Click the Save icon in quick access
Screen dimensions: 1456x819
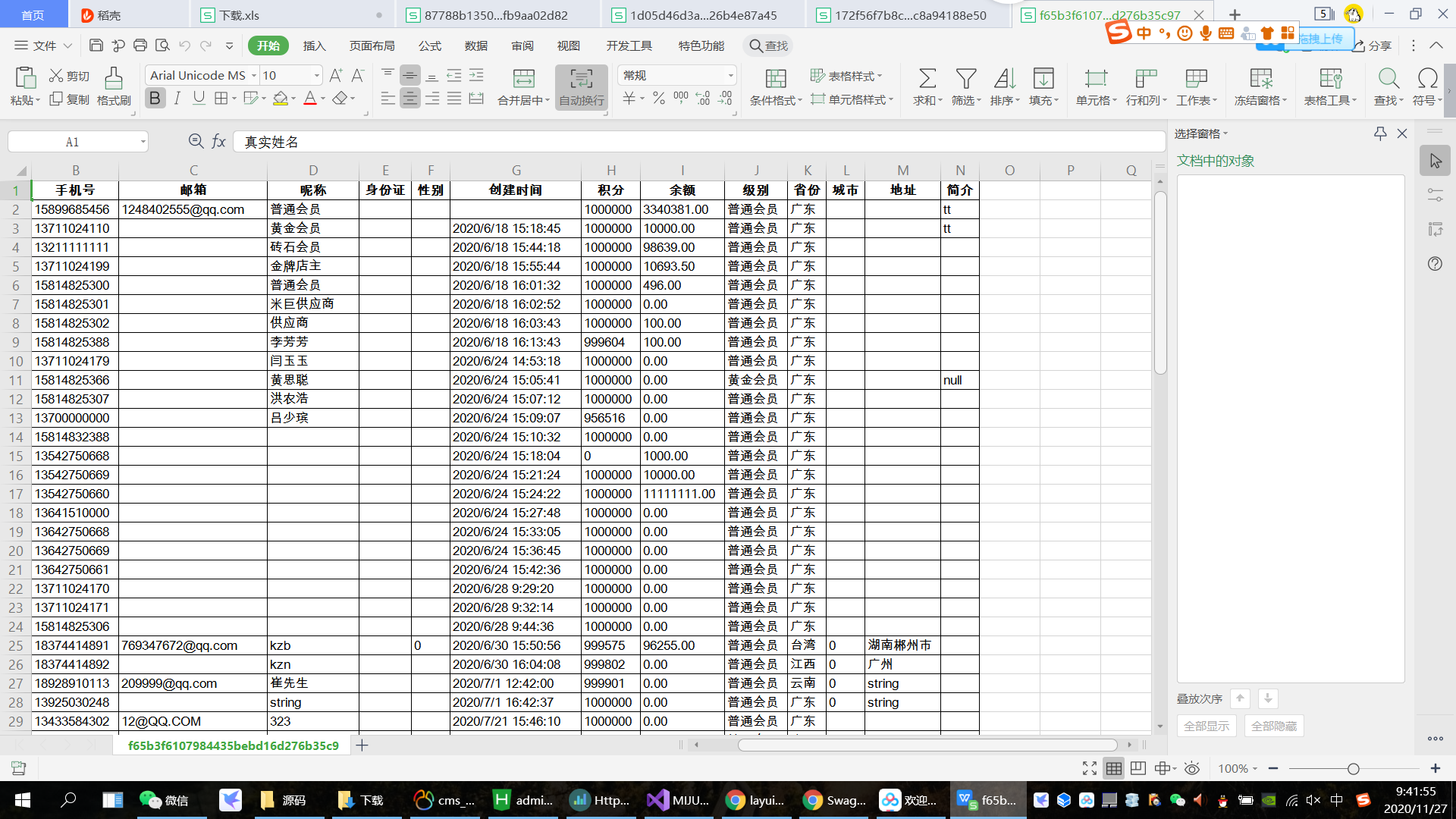coord(96,45)
